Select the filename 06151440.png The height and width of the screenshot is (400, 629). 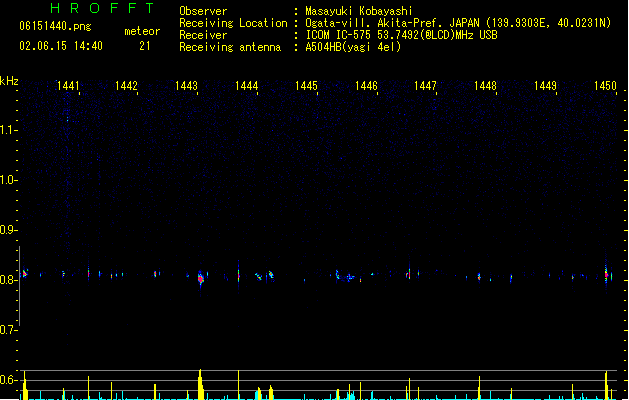click(55, 26)
